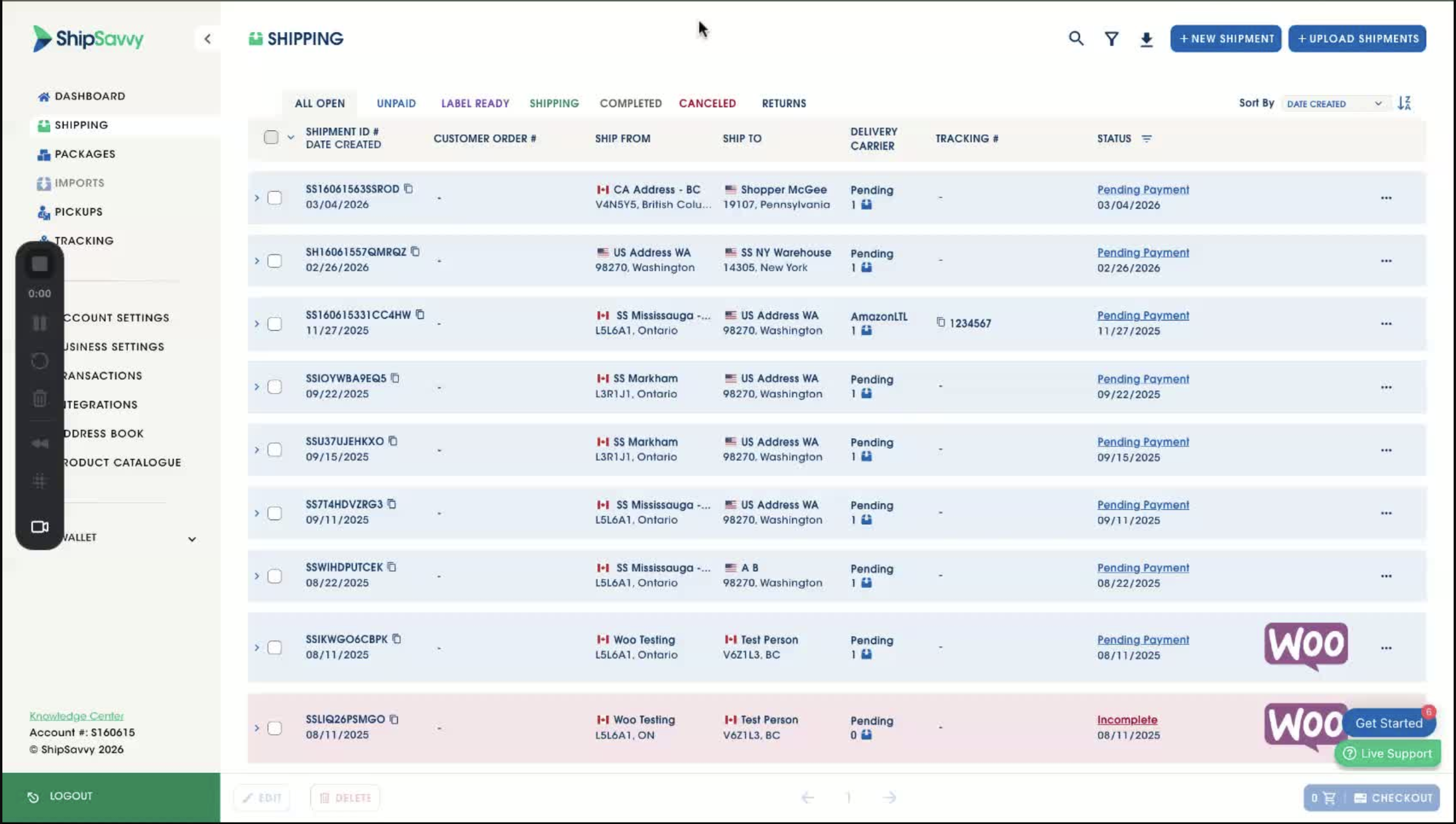1456x824 pixels.
Task: Click the Status column filter icon
Action: (1146, 139)
